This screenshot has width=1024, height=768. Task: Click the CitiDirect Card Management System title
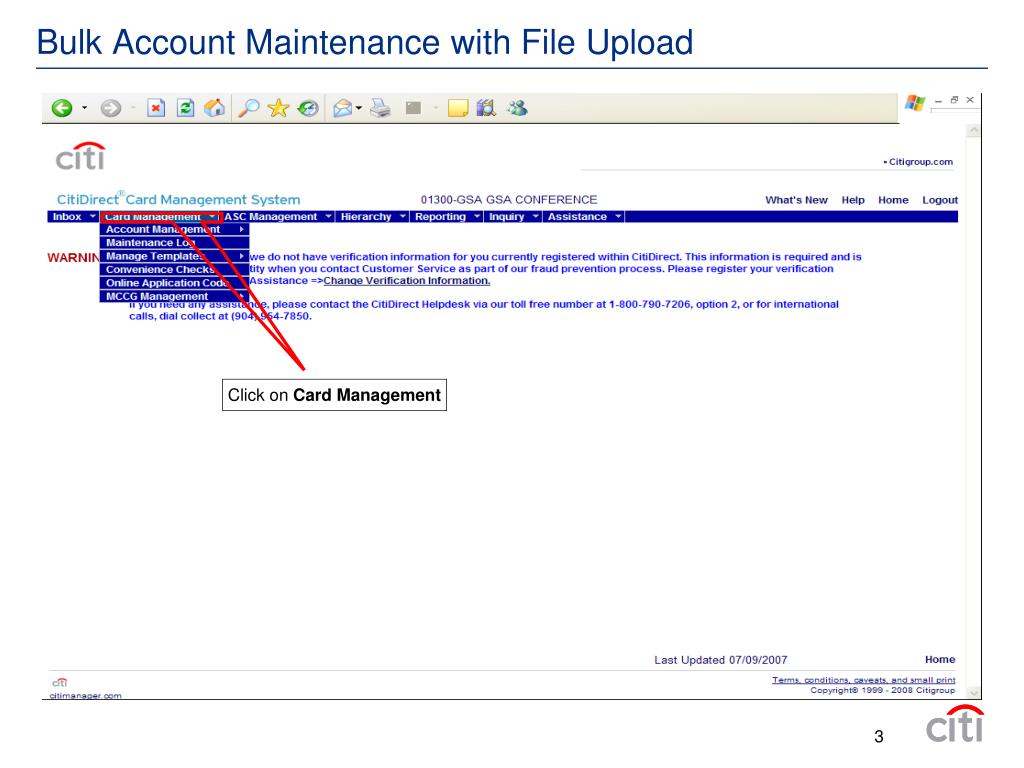pyautogui.click(x=178, y=199)
